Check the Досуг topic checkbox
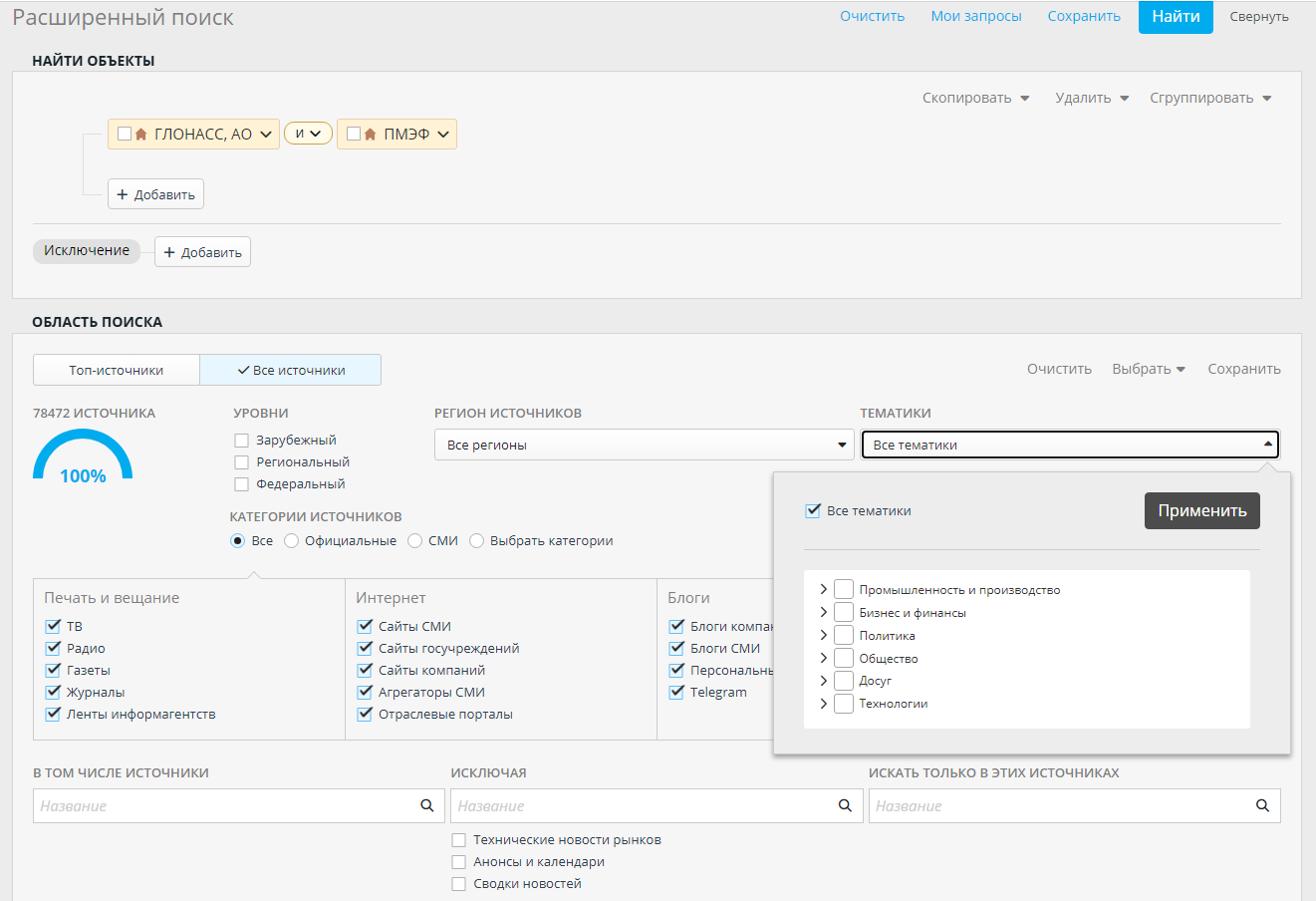 click(x=844, y=681)
